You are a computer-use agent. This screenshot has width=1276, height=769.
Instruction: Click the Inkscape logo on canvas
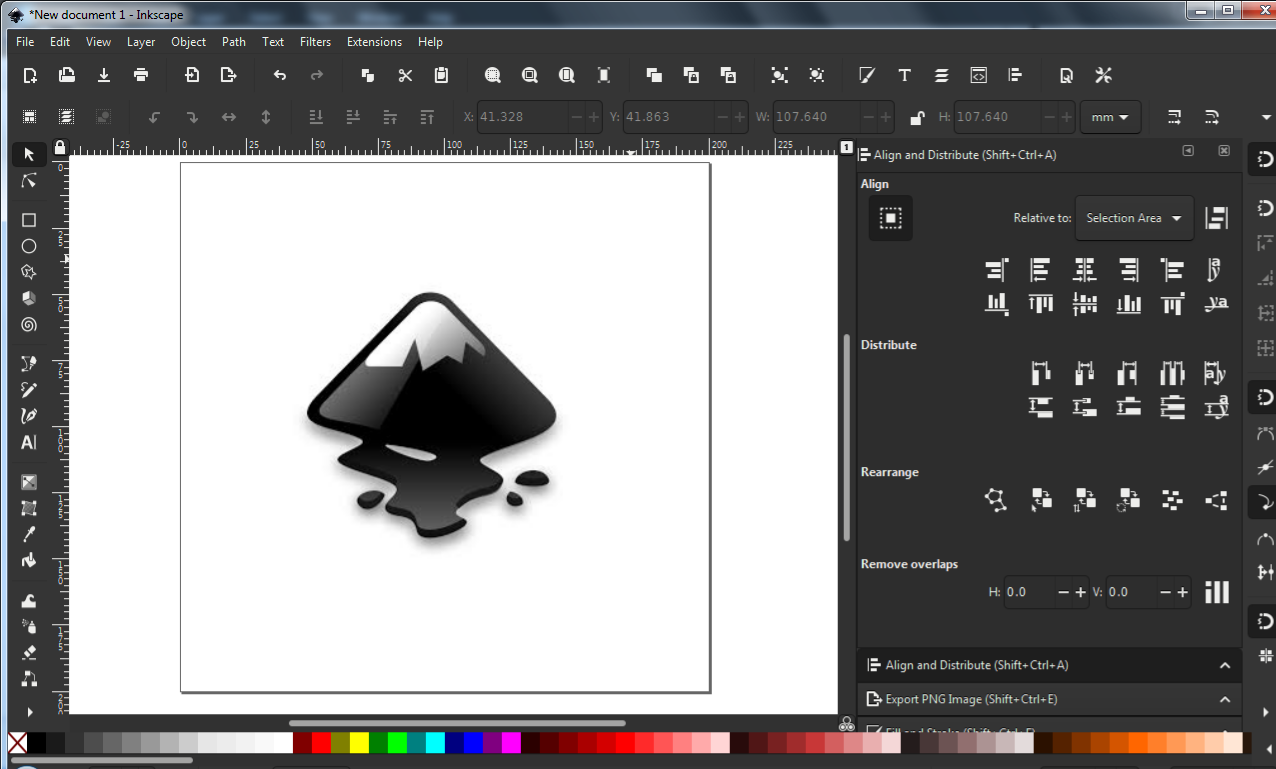tap(431, 418)
